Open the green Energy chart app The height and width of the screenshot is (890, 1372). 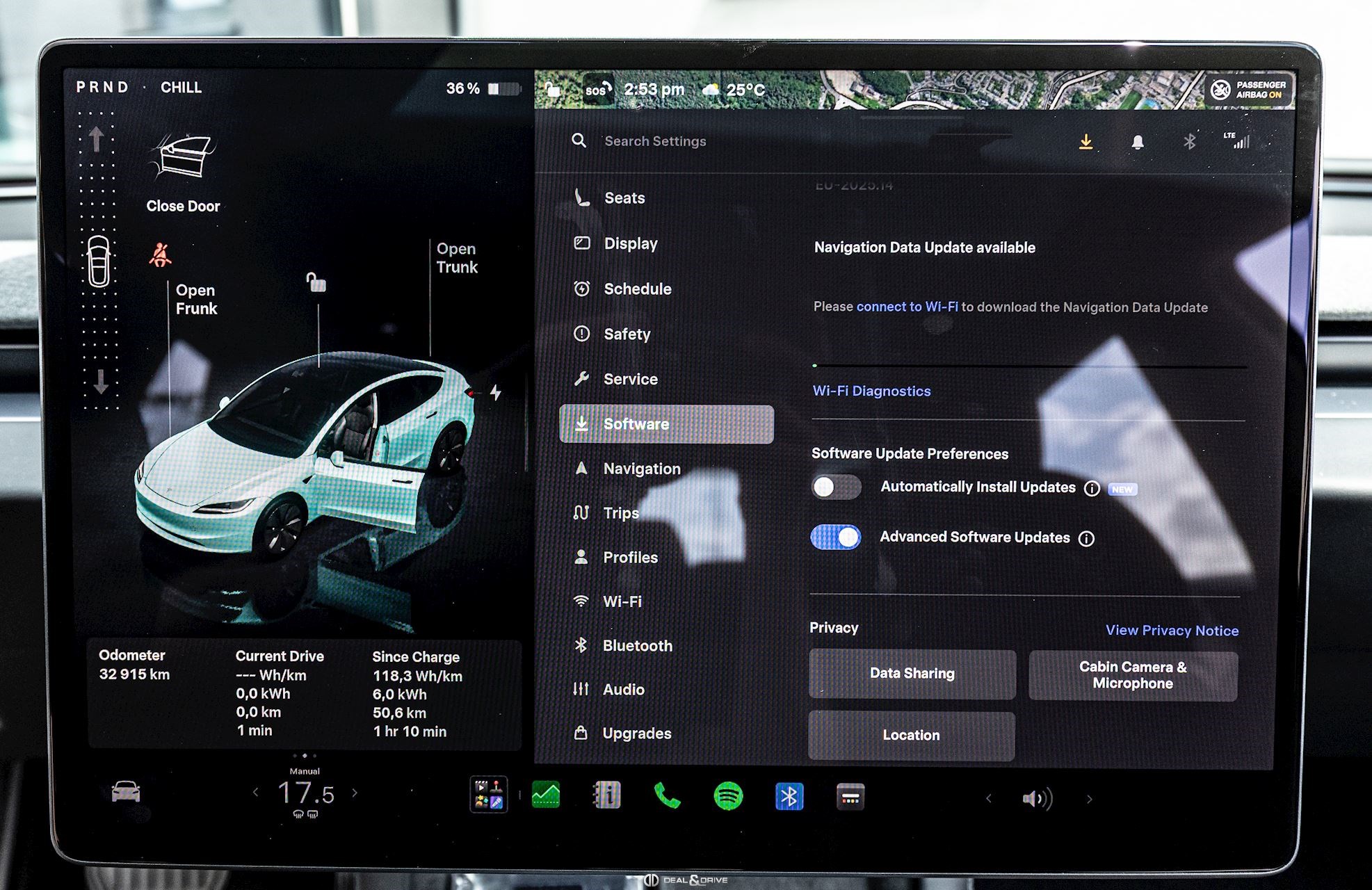point(546,795)
